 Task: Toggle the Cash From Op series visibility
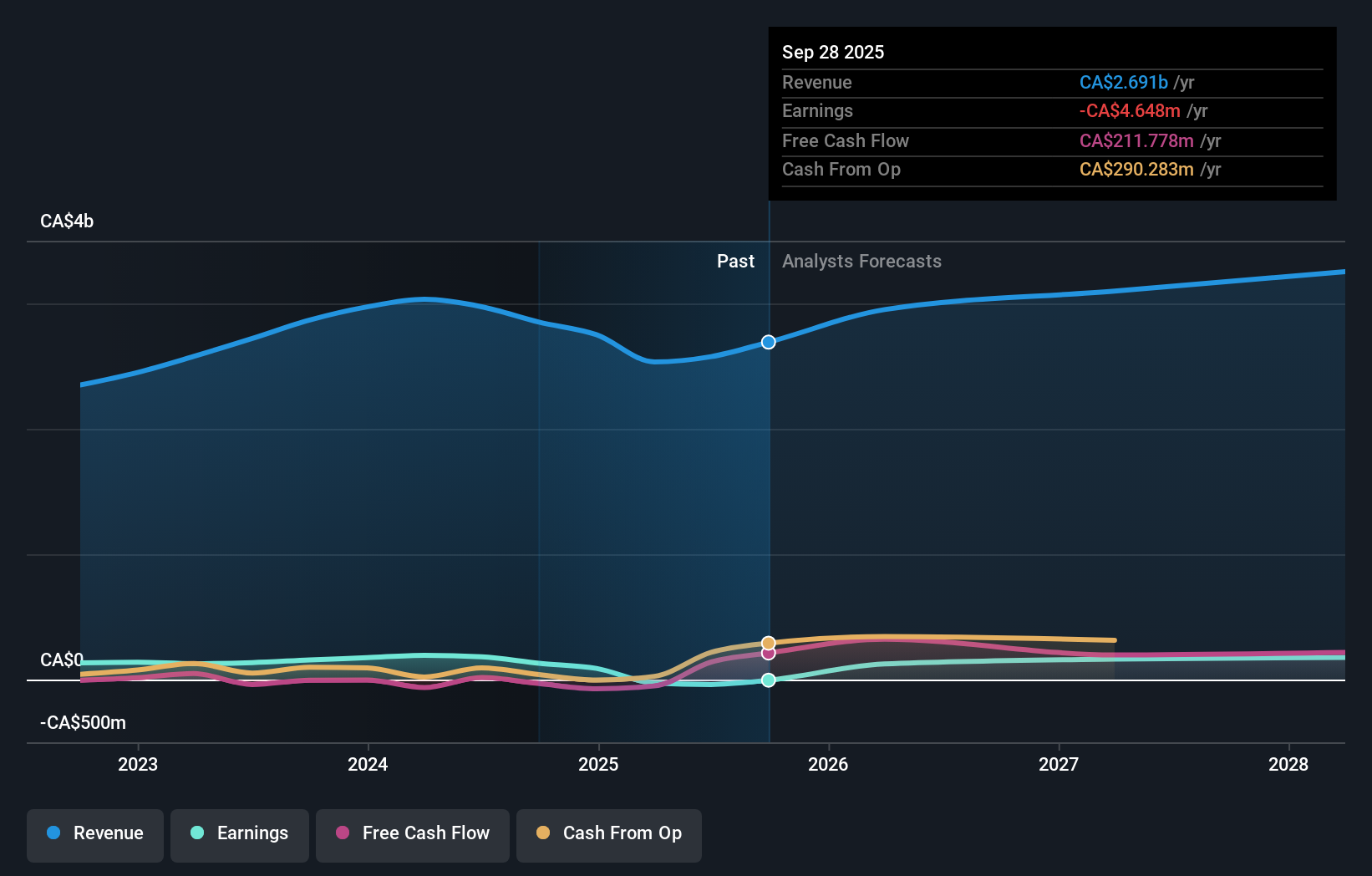[608, 833]
